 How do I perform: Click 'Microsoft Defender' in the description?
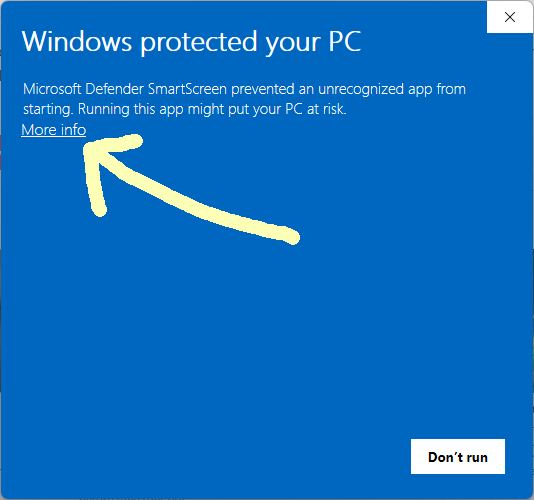[83, 89]
